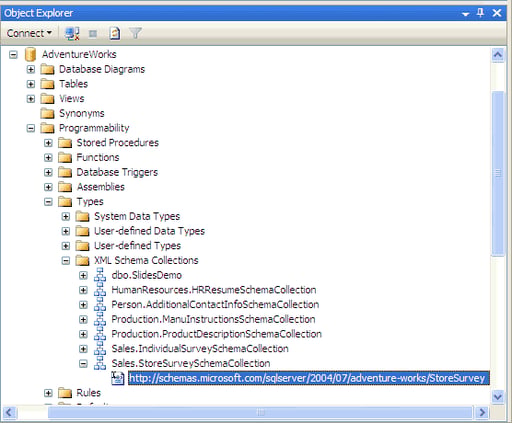This screenshot has width=512, height=423.
Task: Click the Synonyms folder icon
Action: (47, 113)
